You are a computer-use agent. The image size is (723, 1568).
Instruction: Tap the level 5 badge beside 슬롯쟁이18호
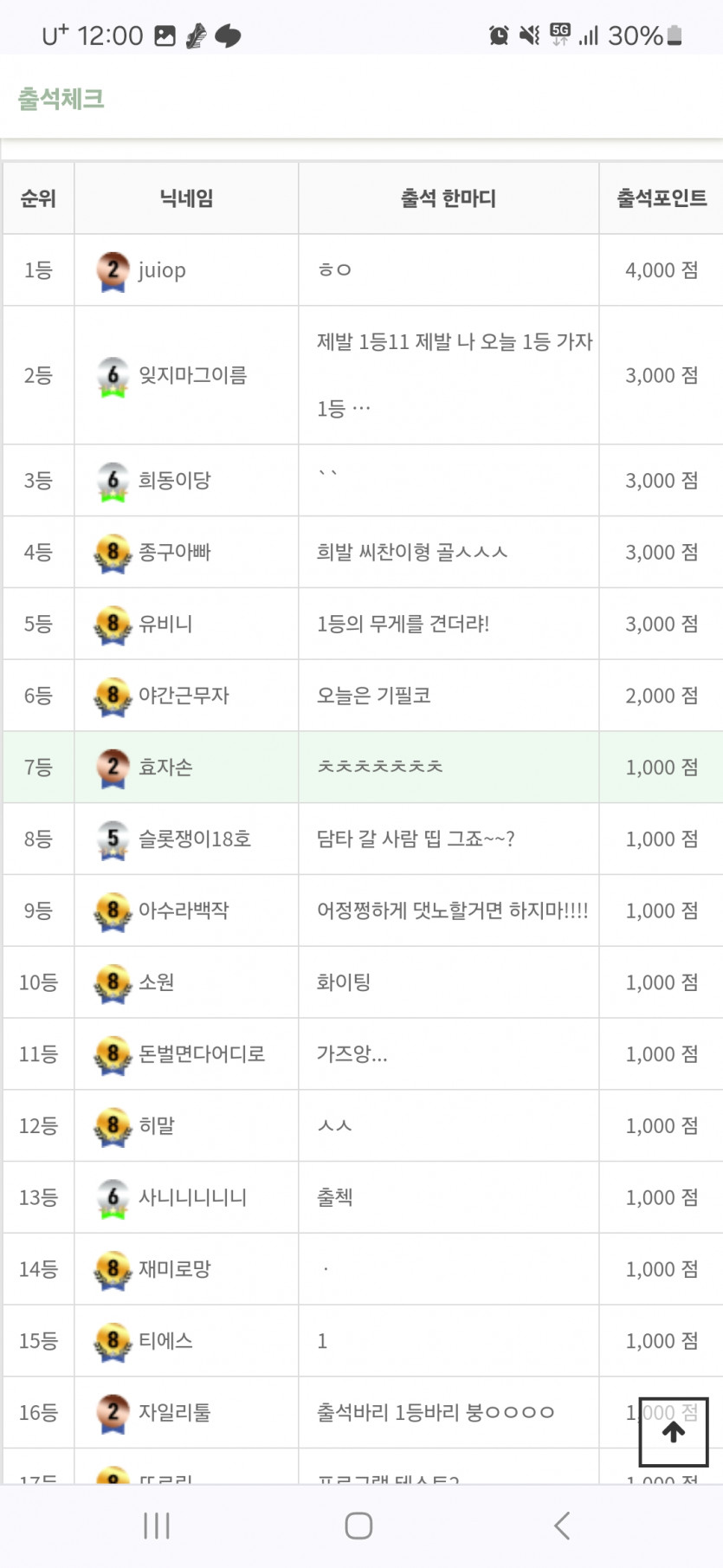coord(113,839)
